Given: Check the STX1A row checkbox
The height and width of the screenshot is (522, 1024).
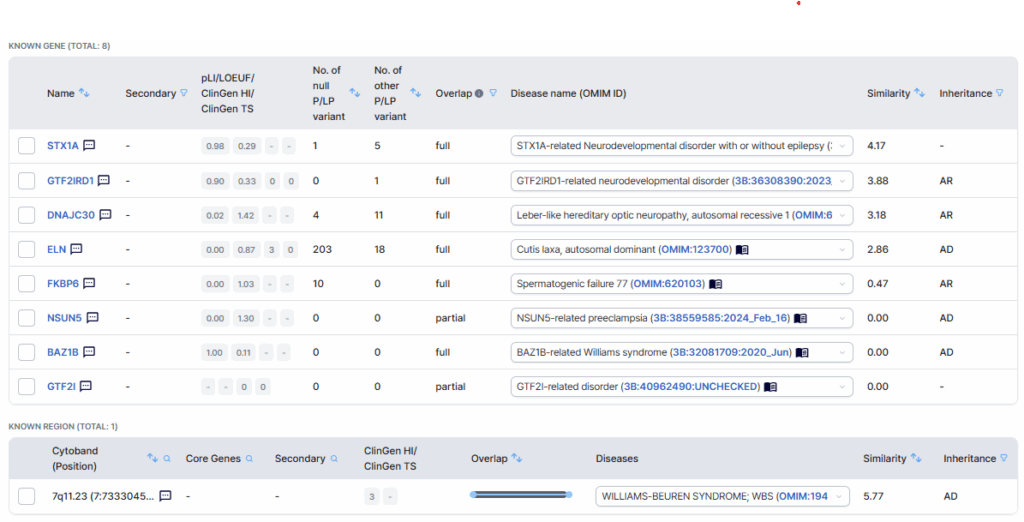Looking at the screenshot, I should coord(27,146).
